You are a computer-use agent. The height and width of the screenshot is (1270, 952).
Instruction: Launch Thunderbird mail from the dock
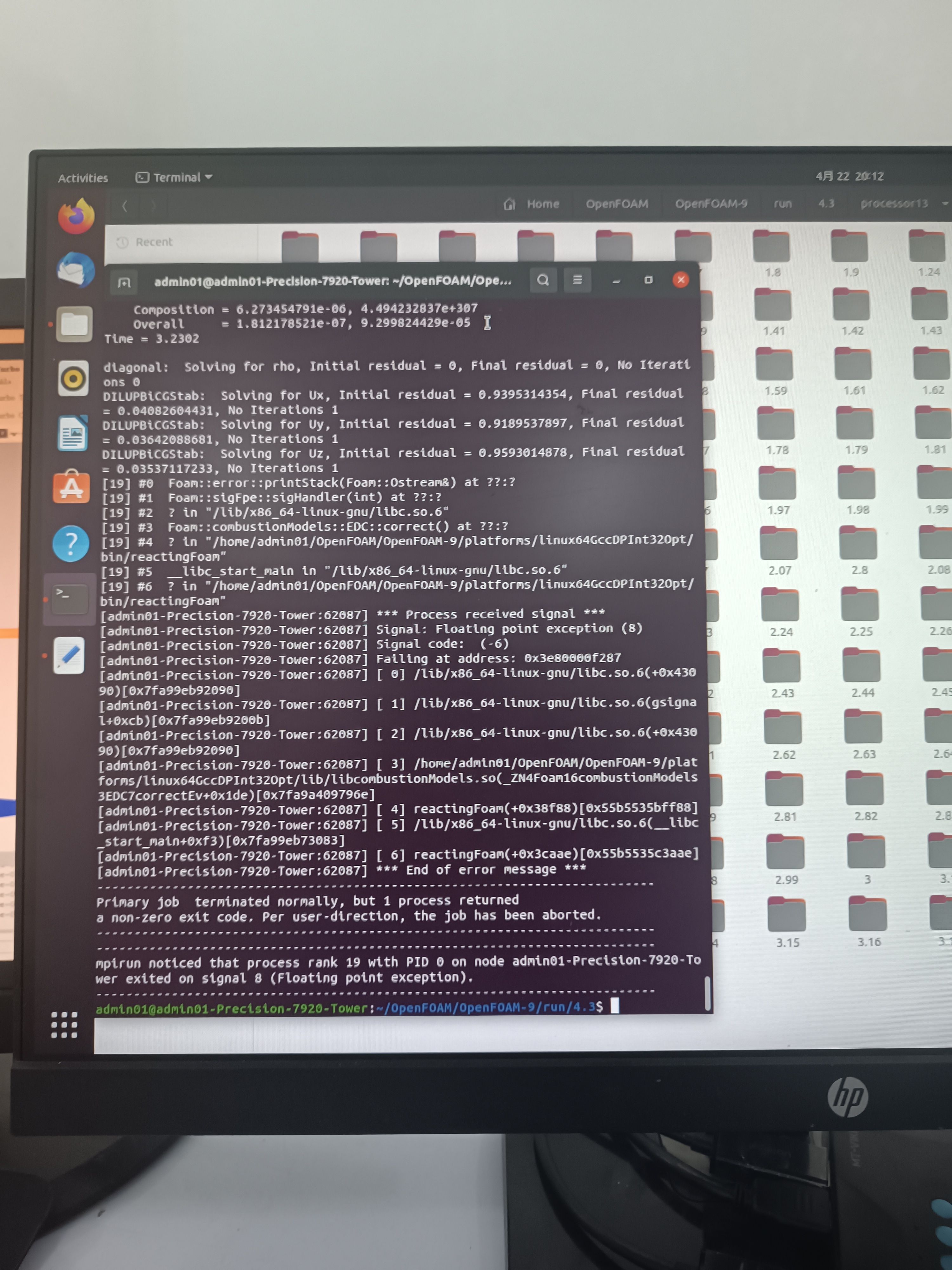point(76,269)
